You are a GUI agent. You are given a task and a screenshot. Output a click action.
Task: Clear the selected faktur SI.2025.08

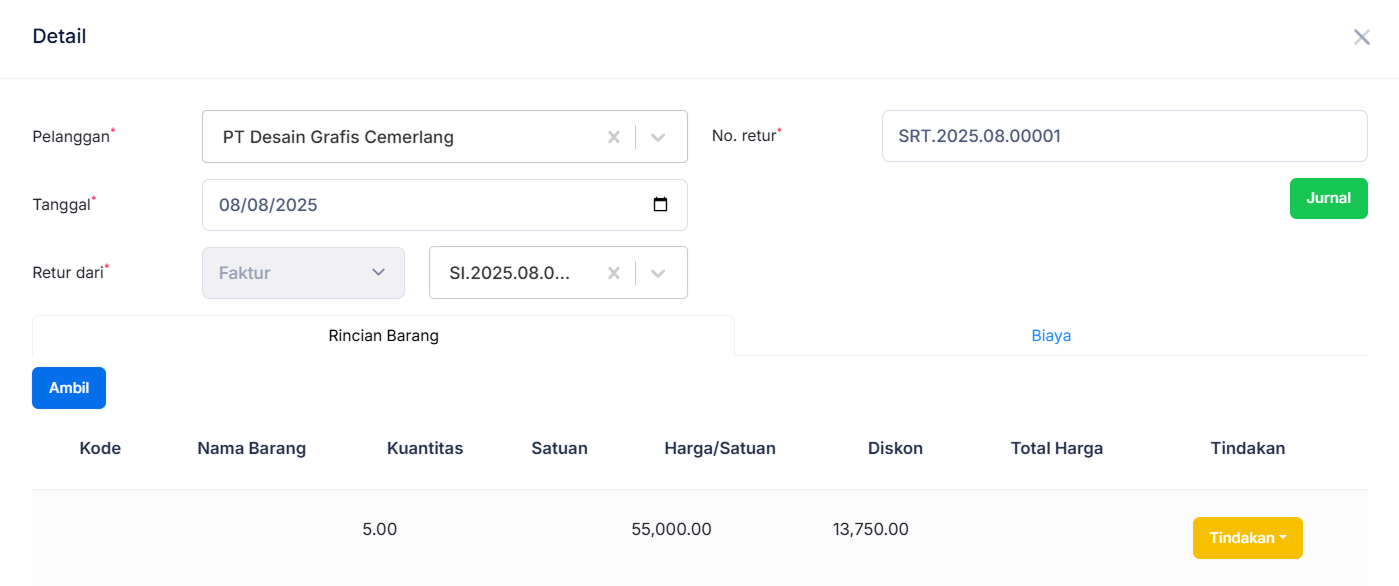(x=613, y=272)
